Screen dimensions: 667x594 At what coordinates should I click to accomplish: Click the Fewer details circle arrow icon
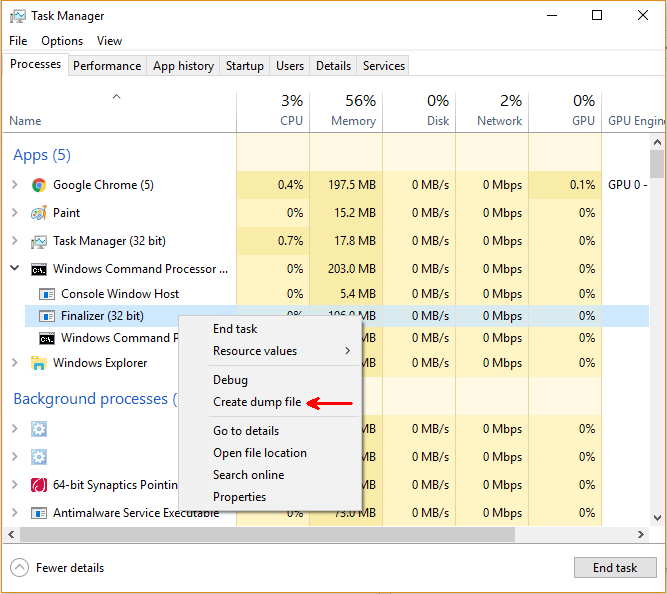tap(19, 568)
